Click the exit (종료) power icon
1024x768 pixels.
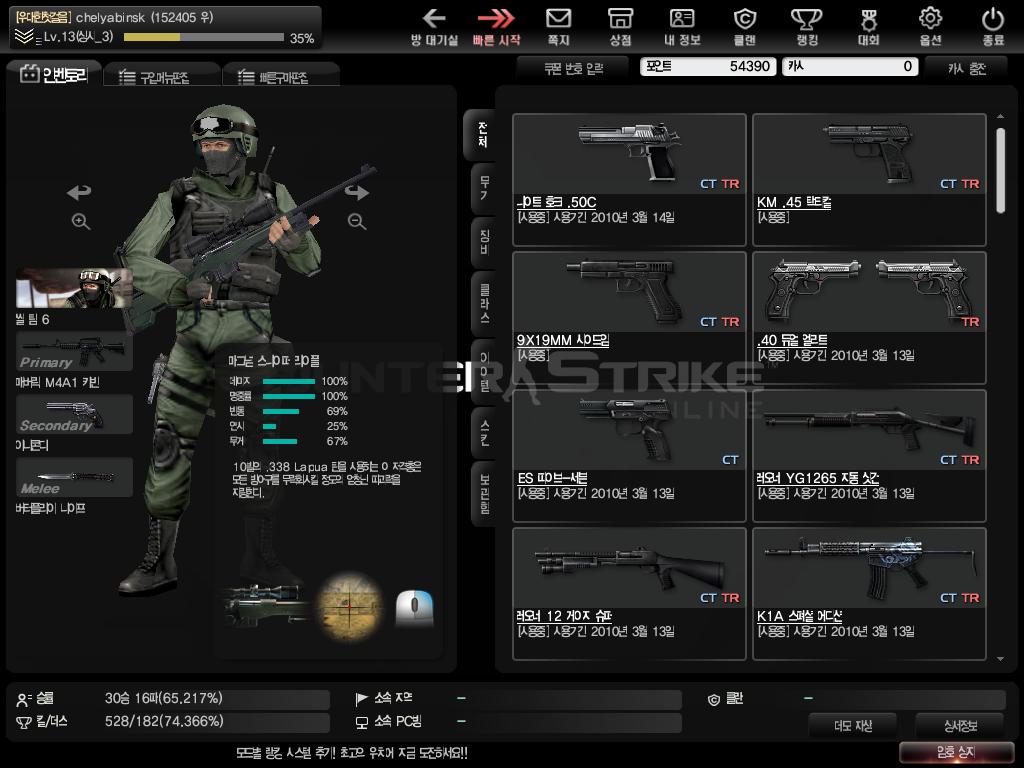coord(993,19)
